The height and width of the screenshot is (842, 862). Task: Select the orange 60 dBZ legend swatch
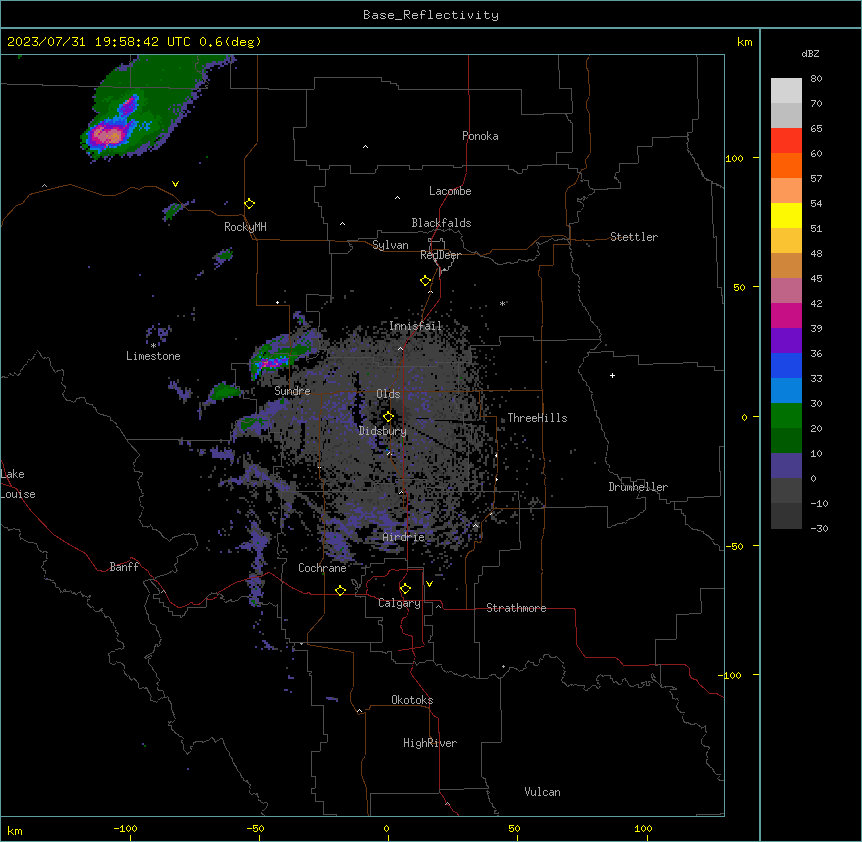coord(786,165)
